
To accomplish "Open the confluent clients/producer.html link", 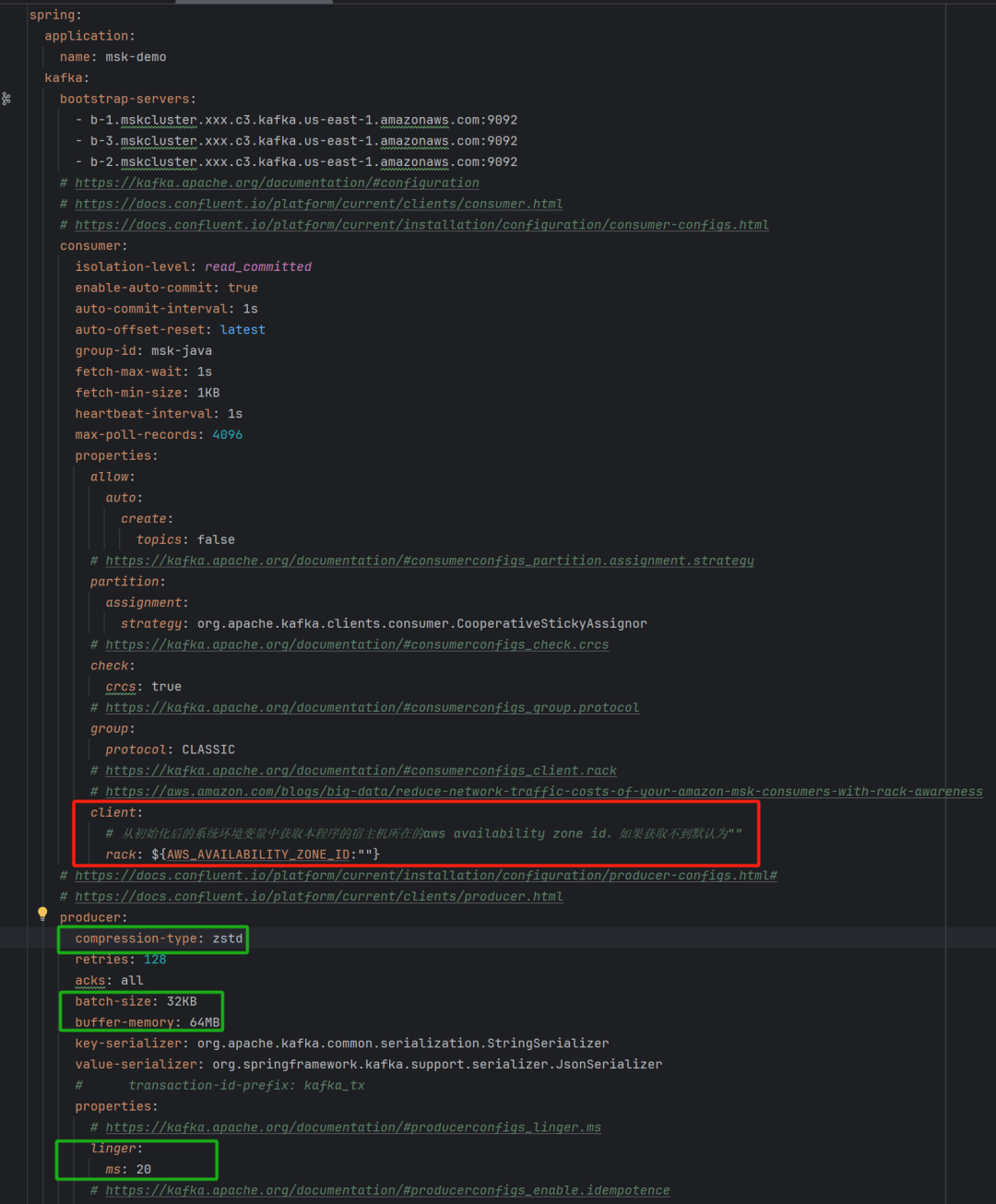I will tap(319, 896).
